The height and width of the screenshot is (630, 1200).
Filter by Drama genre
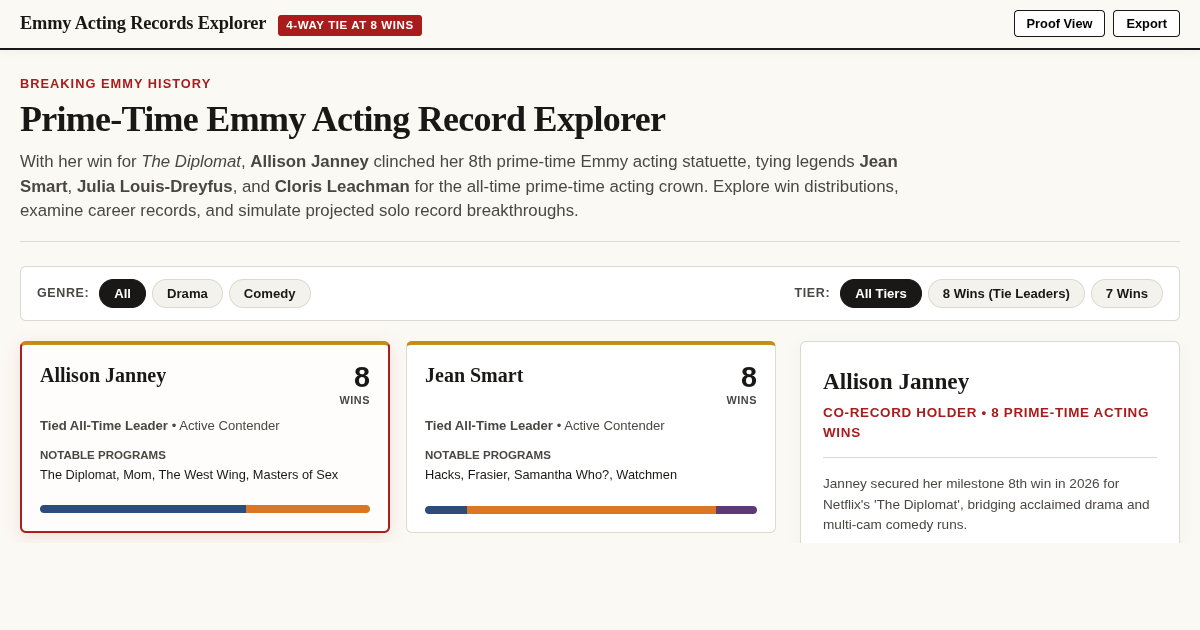(187, 293)
